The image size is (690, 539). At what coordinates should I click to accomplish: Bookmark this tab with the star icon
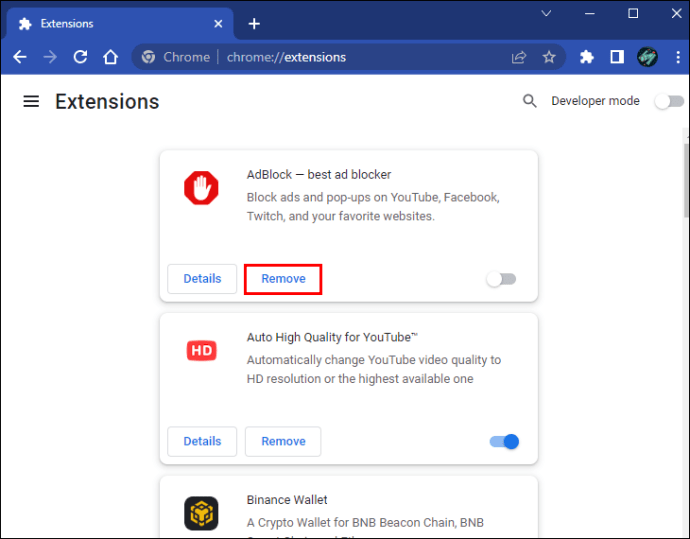pyautogui.click(x=549, y=57)
